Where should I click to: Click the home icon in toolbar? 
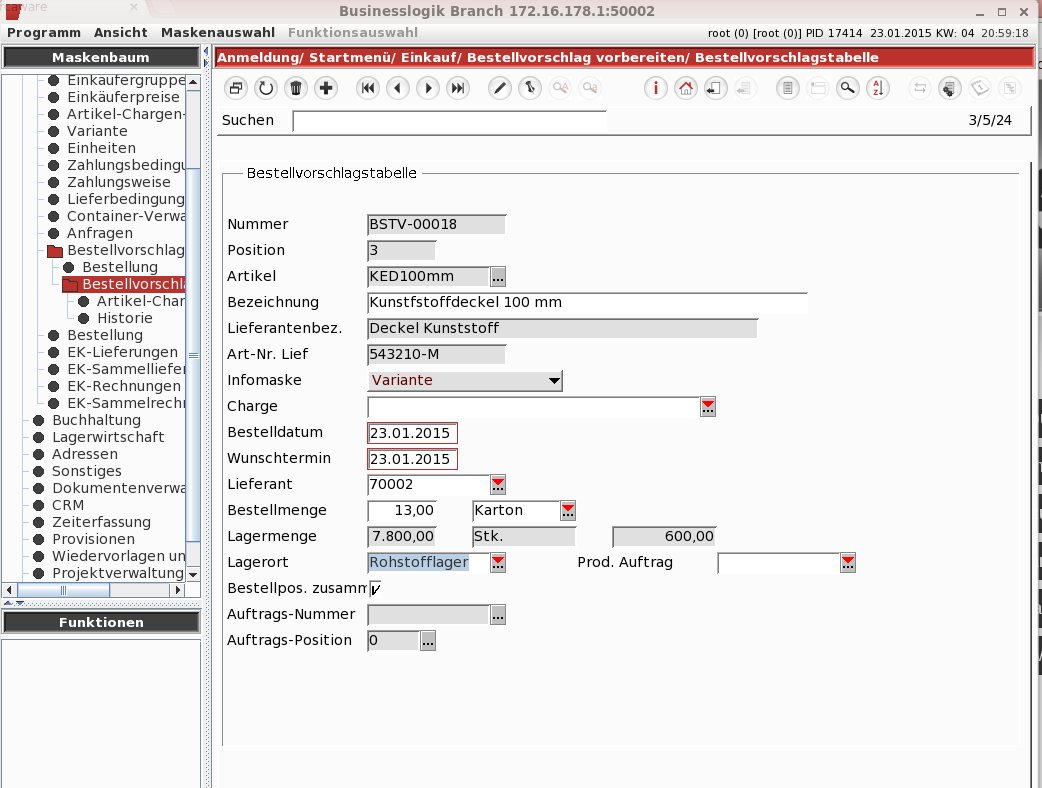point(685,88)
